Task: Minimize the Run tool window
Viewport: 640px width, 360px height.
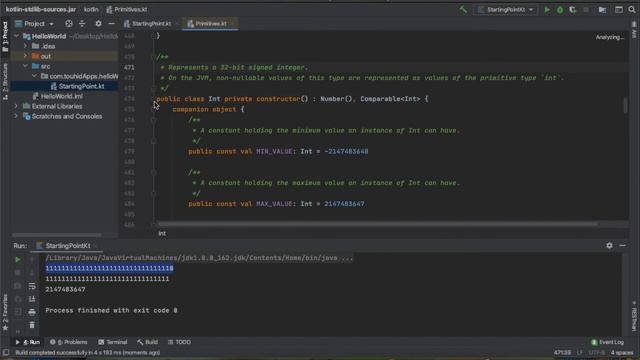Action: point(622,245)
